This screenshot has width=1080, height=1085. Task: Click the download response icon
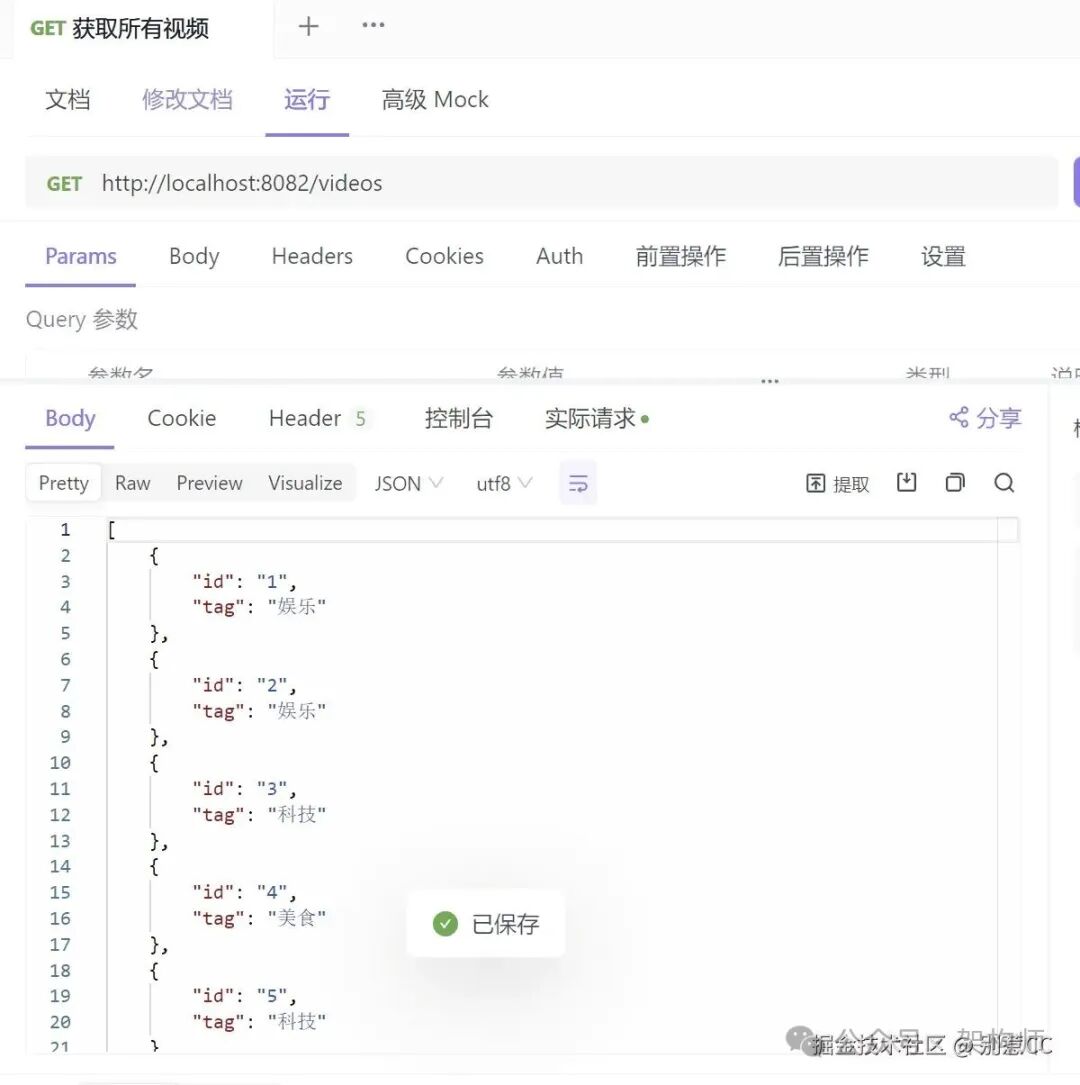click(x=906, y=482)
